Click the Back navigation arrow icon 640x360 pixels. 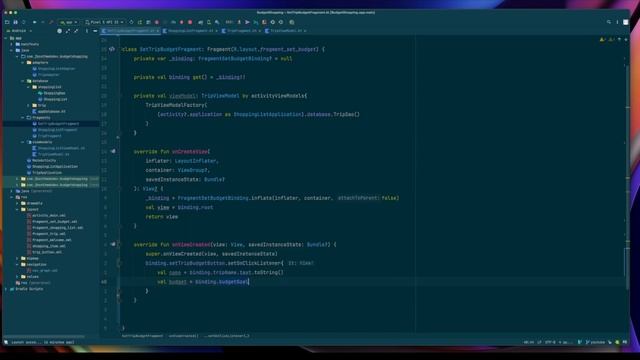click(34, 22)
